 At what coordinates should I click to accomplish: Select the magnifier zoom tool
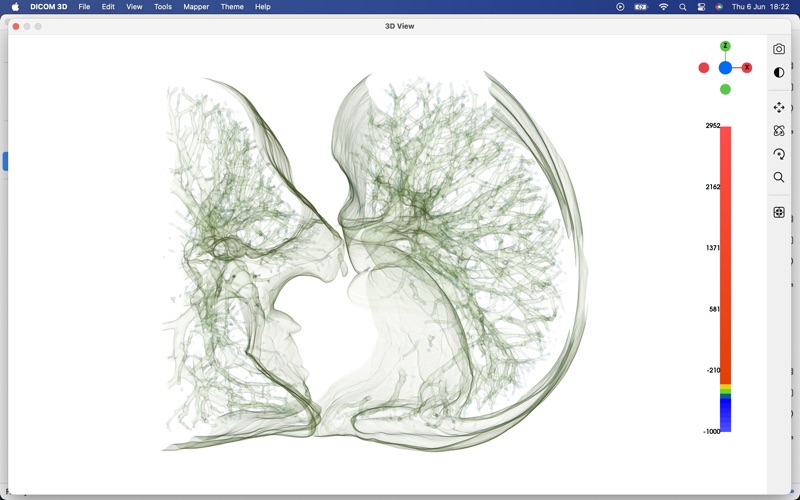pos(779,177)
